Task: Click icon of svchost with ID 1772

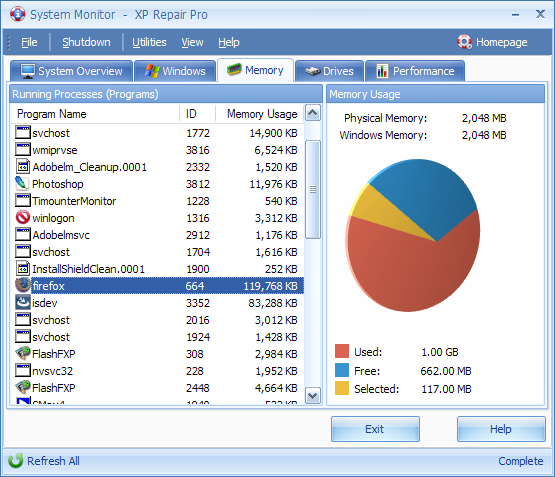Action: coord(23,132)
